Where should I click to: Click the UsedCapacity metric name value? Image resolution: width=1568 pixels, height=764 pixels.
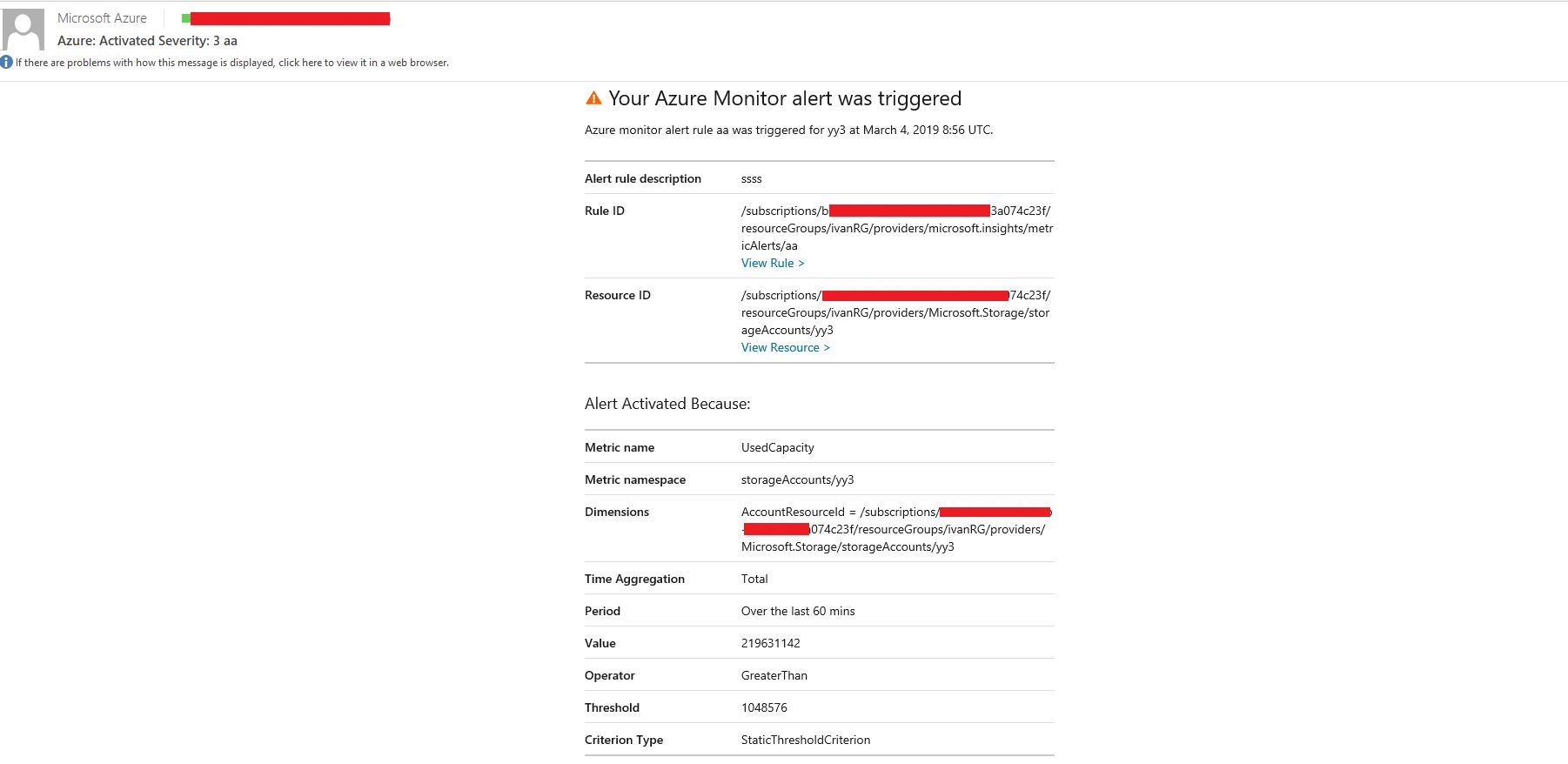pos(777,447)
